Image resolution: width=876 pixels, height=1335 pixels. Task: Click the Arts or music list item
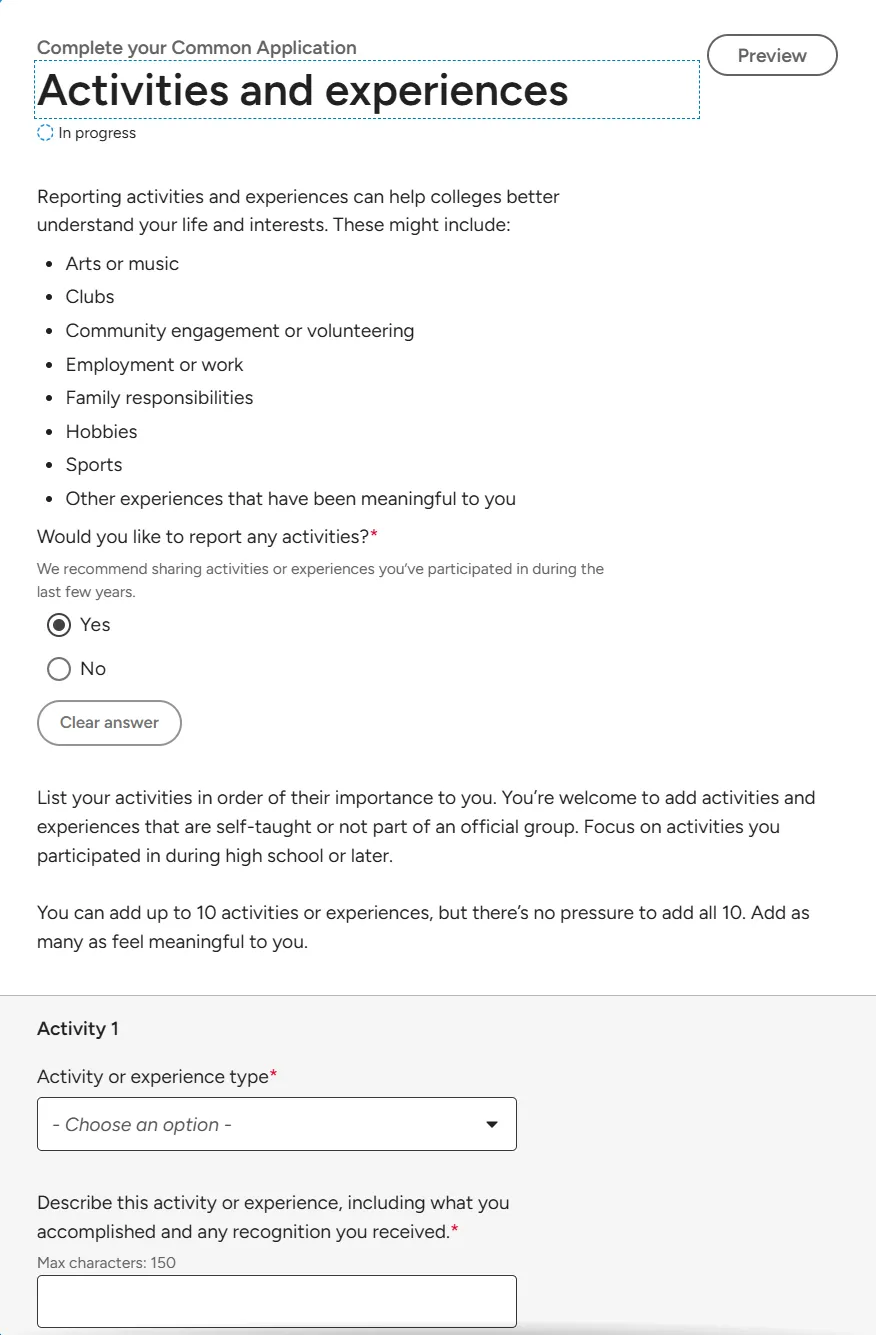click(x=122, y=264)
